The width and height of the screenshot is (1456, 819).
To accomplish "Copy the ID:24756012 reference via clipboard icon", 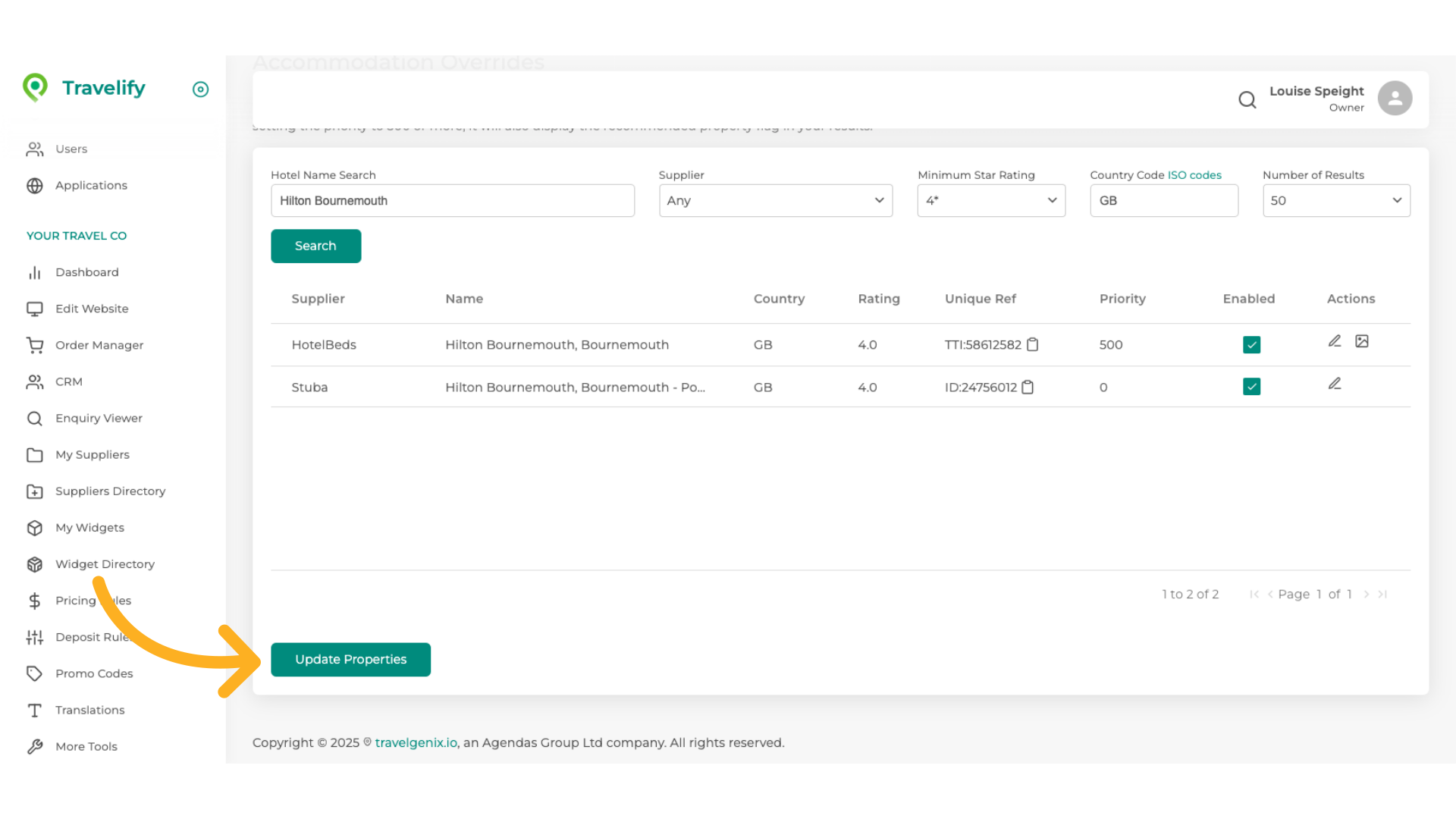I will coord(1028,387).
